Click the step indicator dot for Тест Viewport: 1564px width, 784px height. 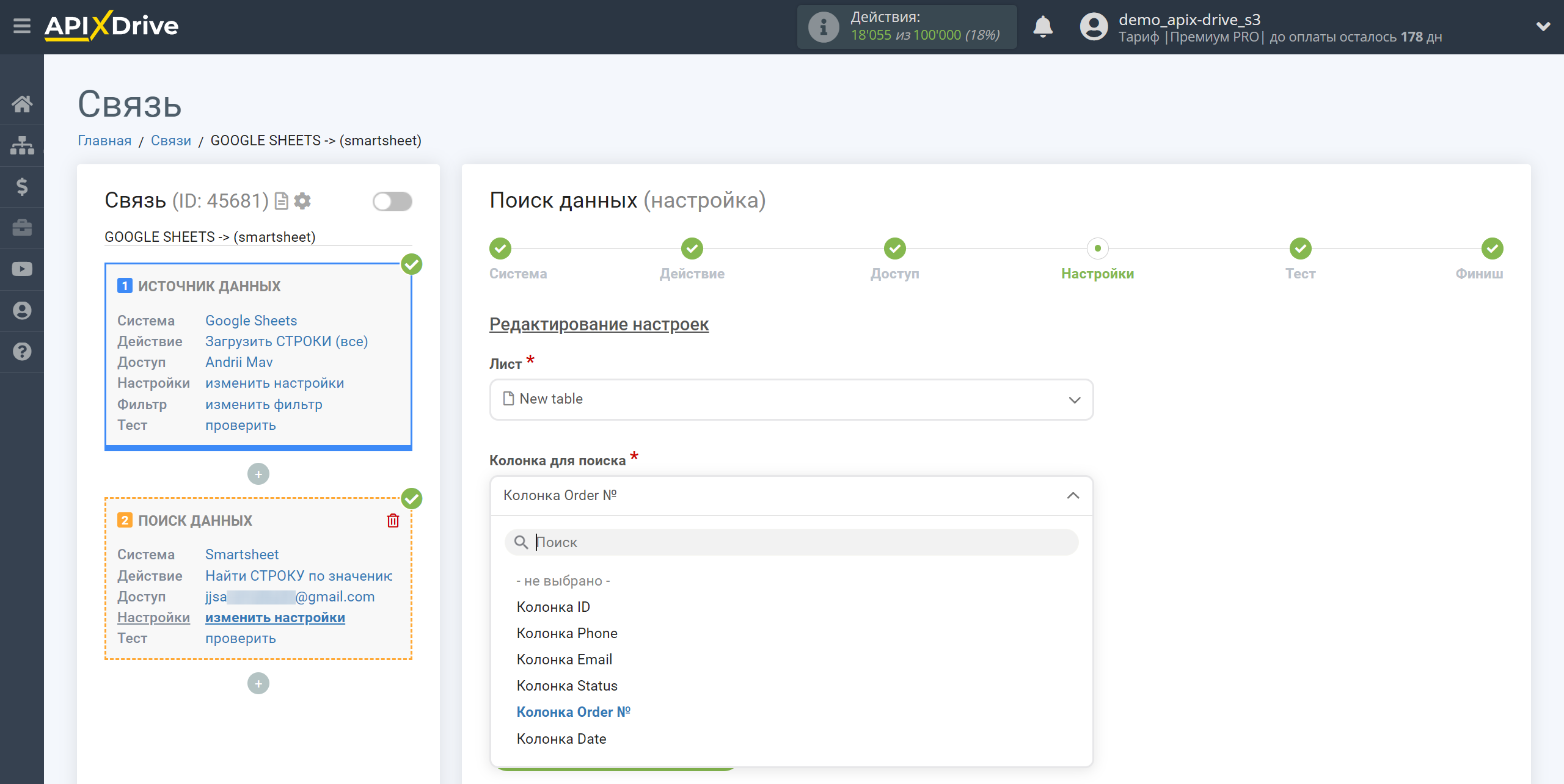1300,249
